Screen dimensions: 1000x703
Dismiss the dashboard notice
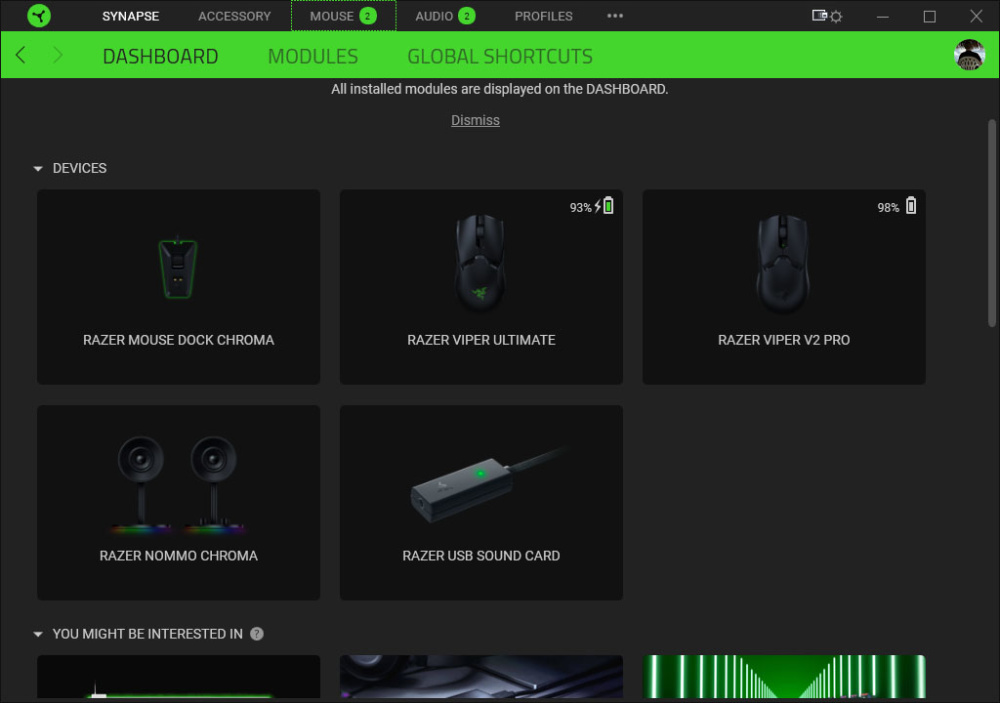pos(475,120)
